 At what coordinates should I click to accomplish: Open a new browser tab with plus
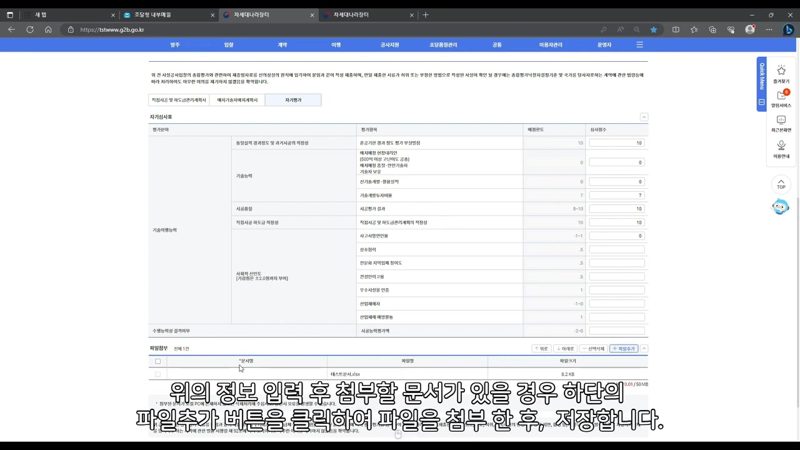426,15
